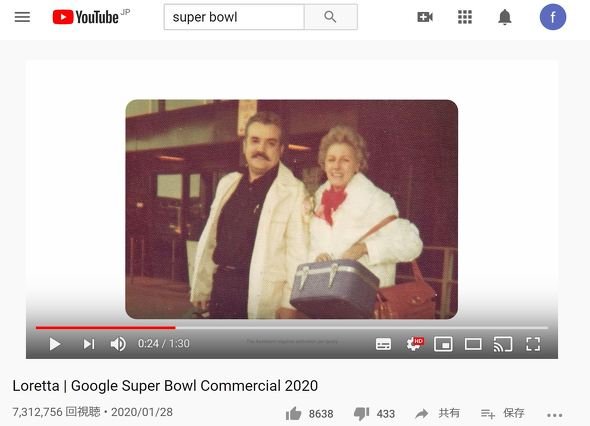Image resolution: width=590 pixels, height=426 pixels.
Task: Switch to theater mode
Action: pos(473,344)
